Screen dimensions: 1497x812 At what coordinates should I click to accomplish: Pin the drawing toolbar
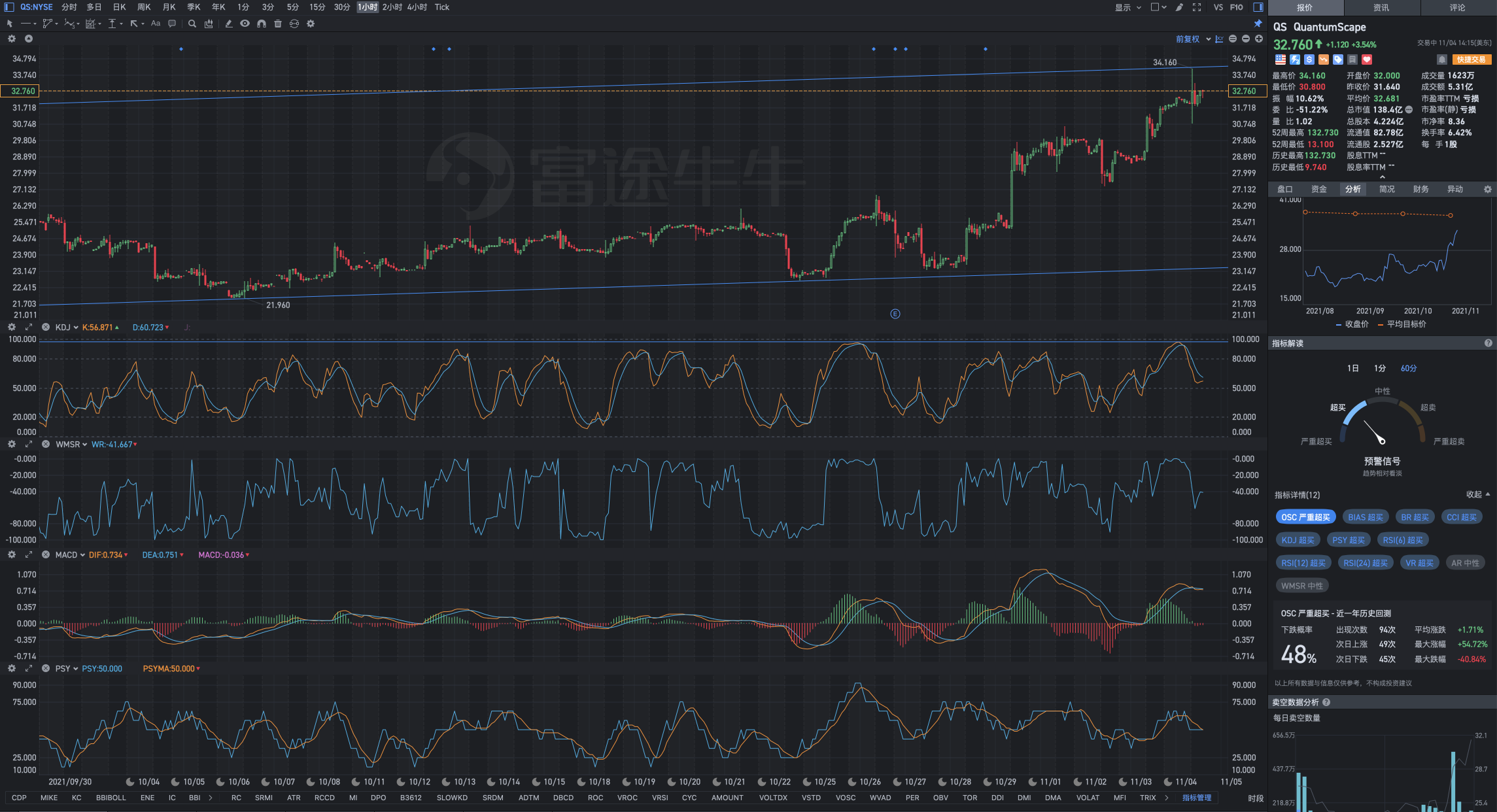pos(1258,24)
